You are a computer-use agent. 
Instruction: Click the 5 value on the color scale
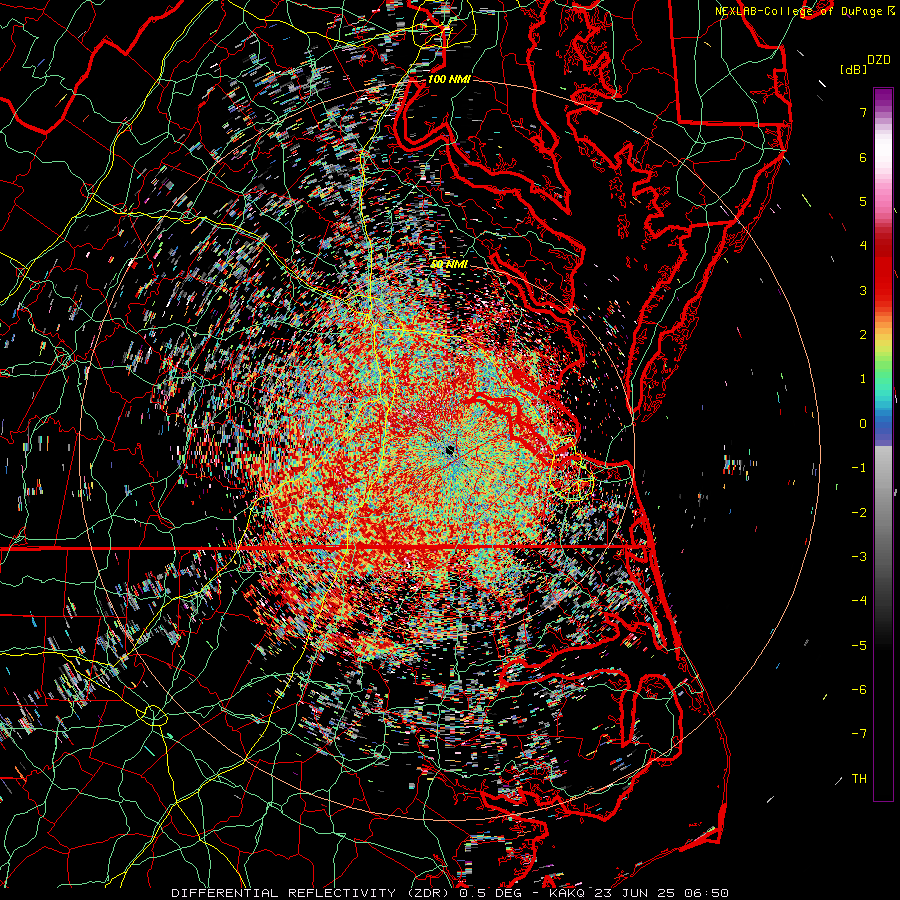tap(863, 201)
